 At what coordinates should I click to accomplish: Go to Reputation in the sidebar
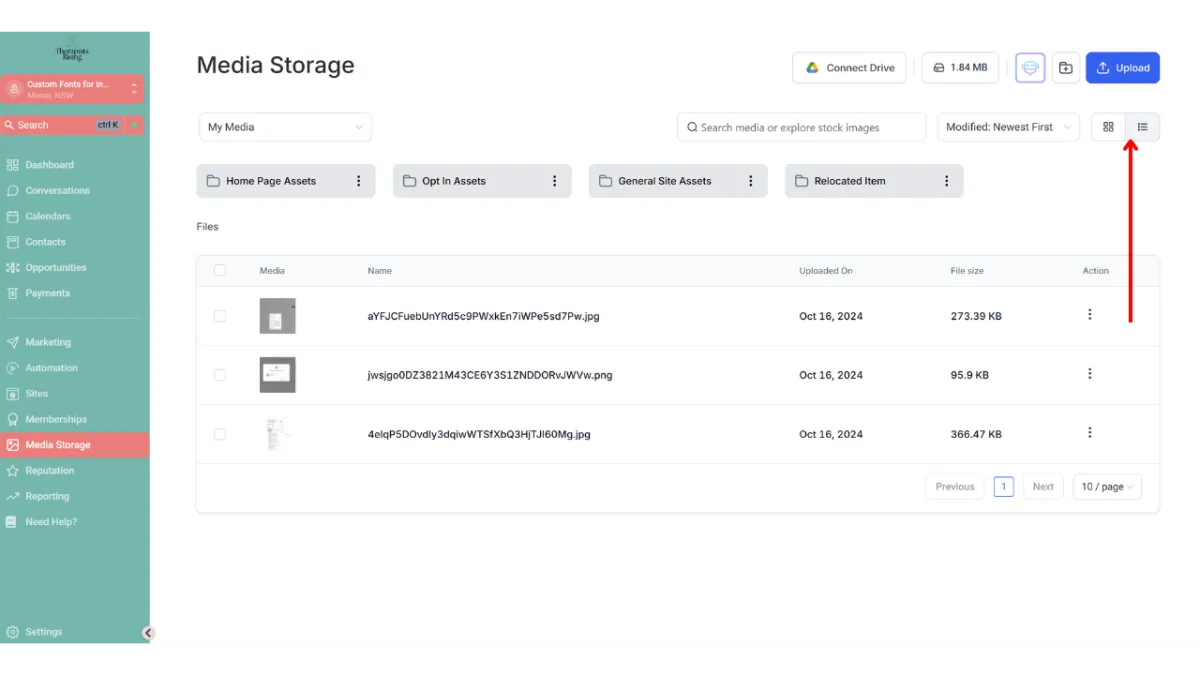click(50, 470)
